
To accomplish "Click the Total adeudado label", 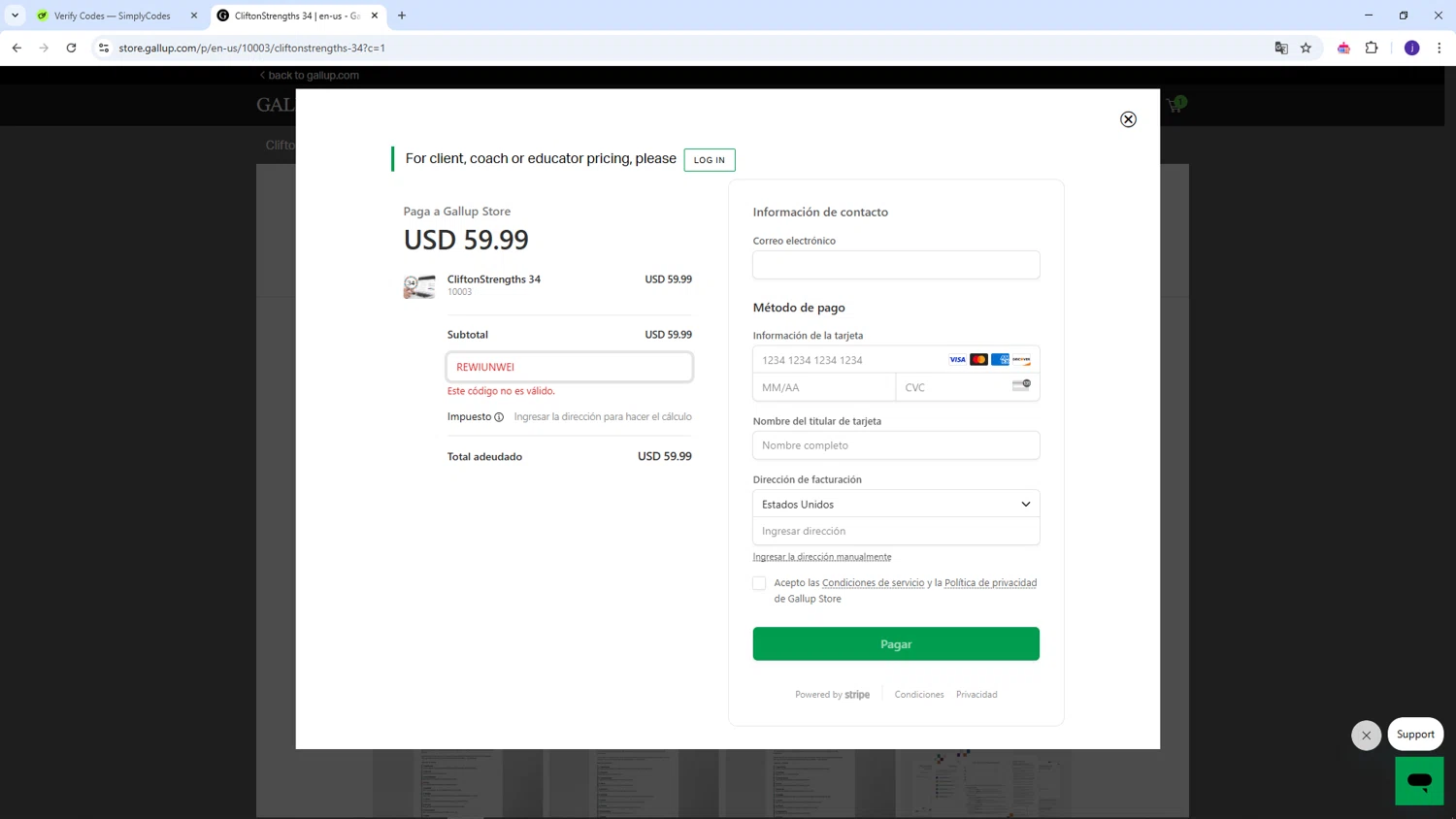I will 484,457.
